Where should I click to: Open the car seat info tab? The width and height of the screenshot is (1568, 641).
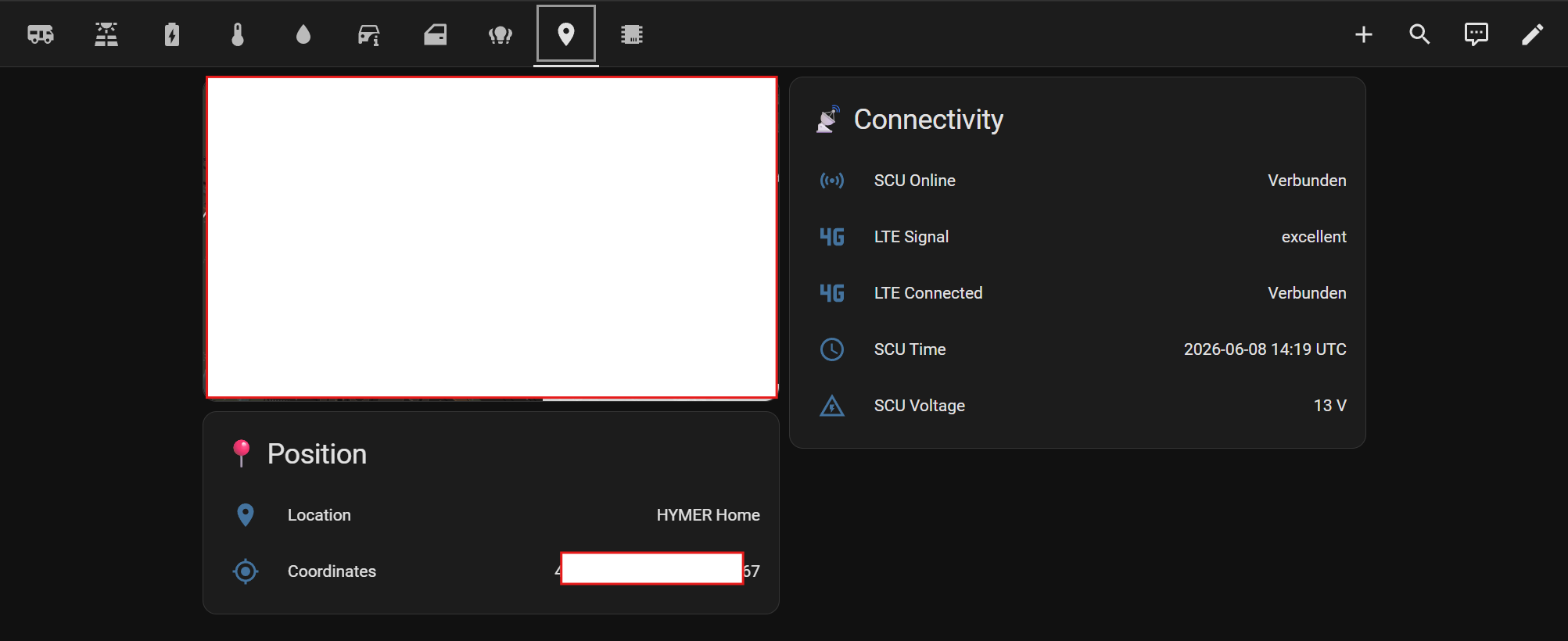(x=369, y=34)
